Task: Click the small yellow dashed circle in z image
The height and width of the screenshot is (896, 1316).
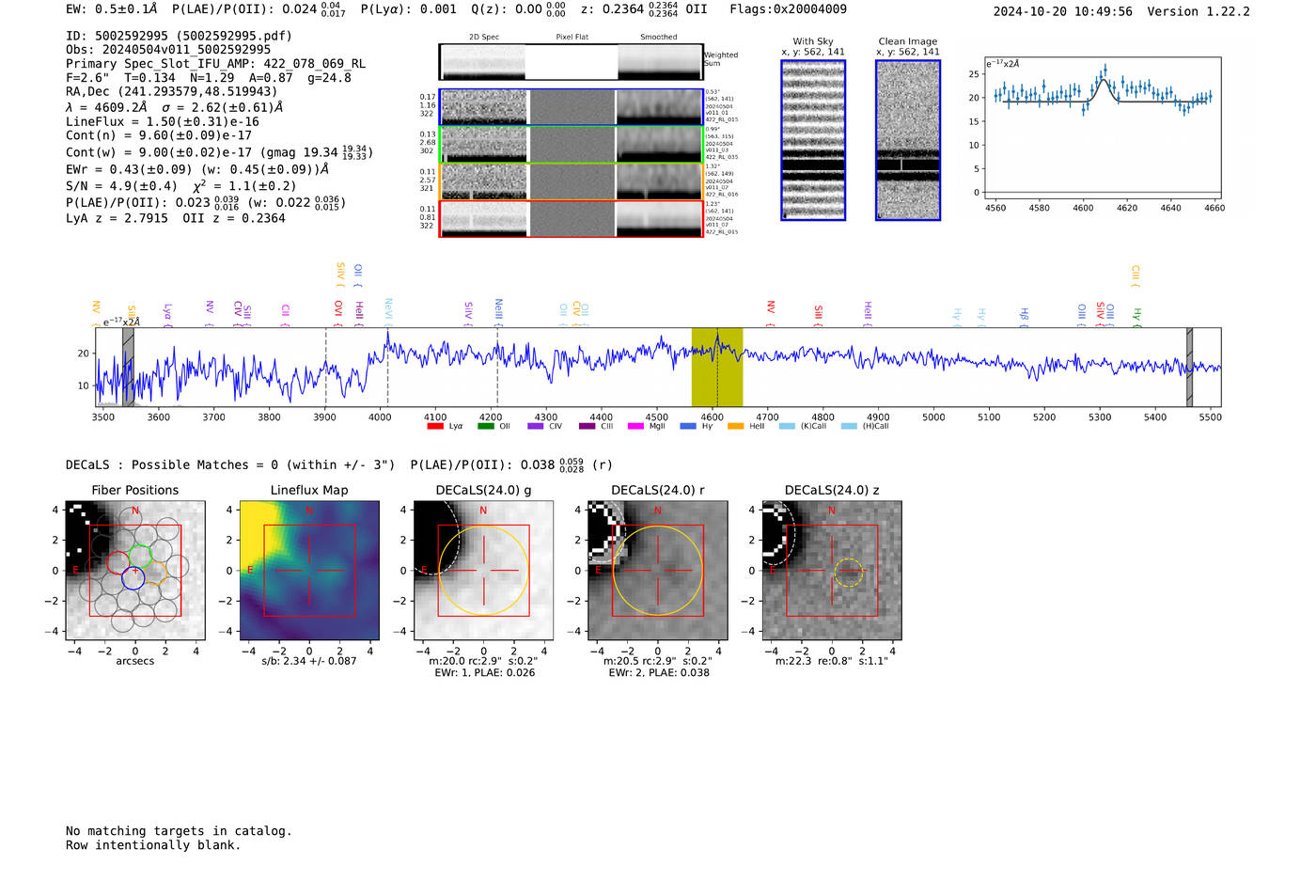Action: [x=849, y=572]
